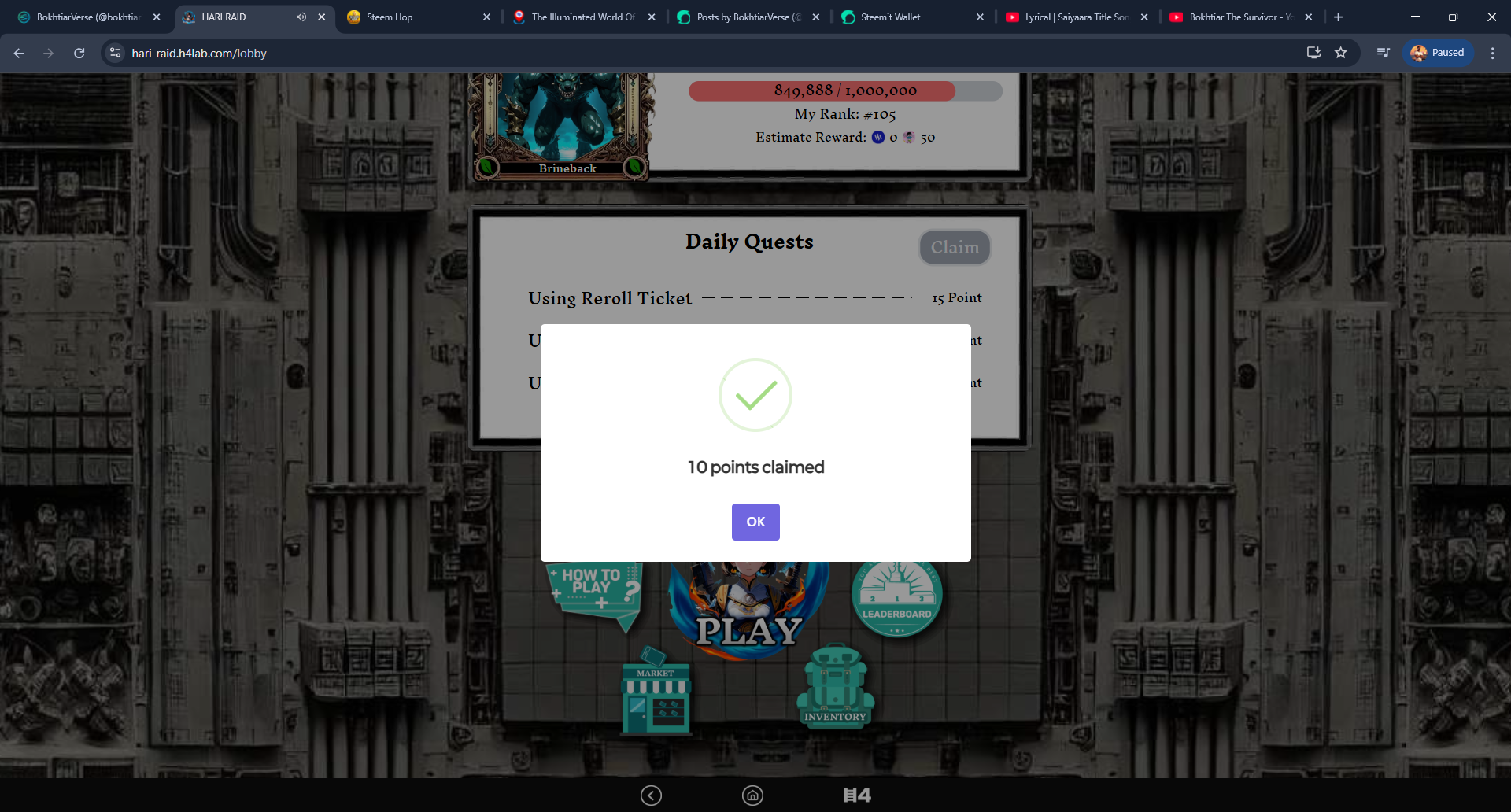
Task: Open the Inventory backpack icon
Action: pyautogui.click(x=835, y=686)
